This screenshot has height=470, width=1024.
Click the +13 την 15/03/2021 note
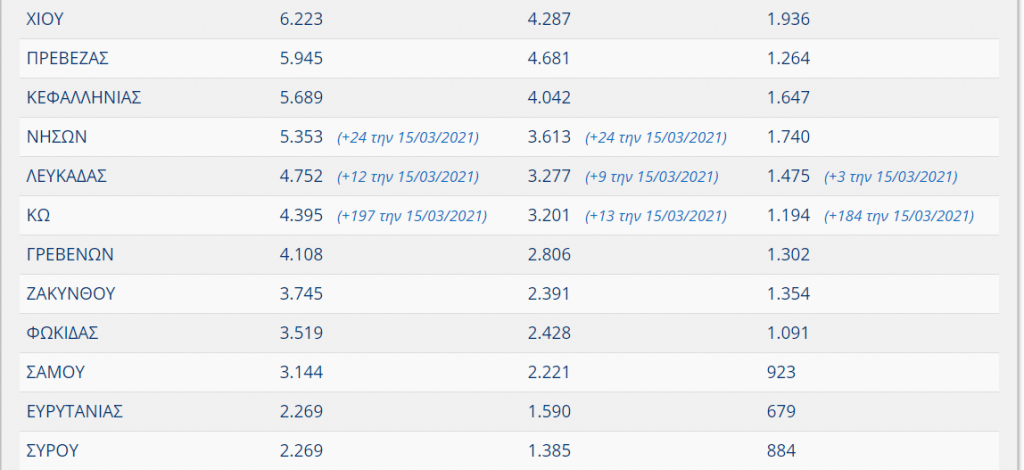[x=656, y=216]
